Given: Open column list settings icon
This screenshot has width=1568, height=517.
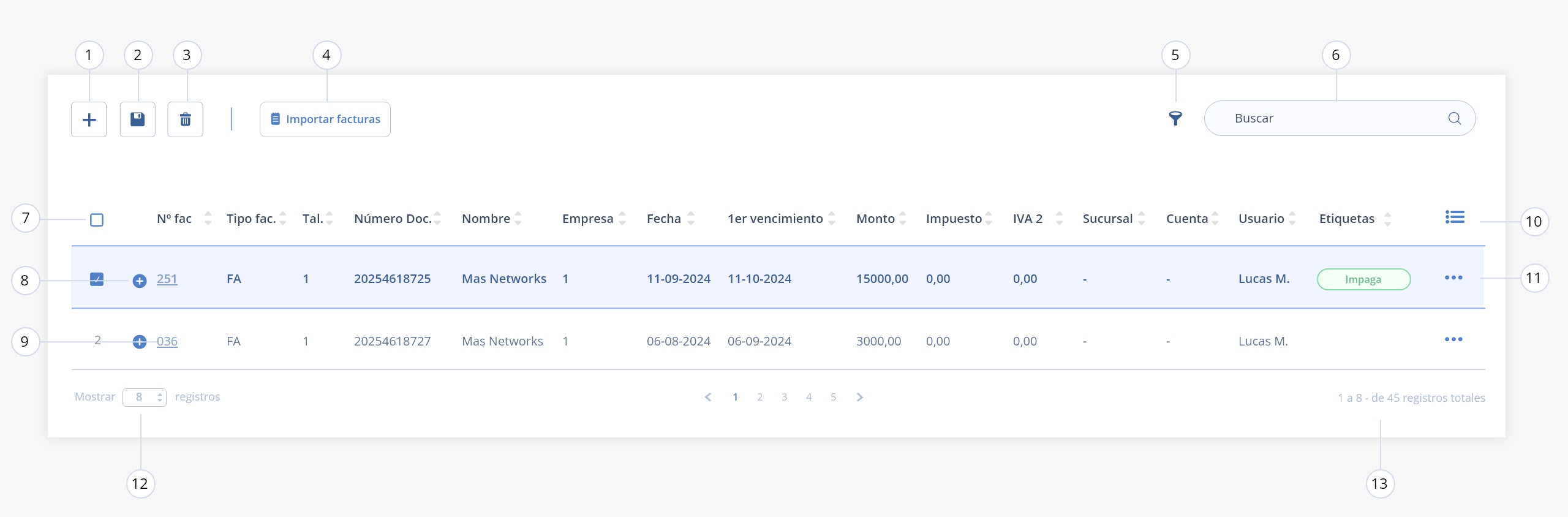Looking at the screenshot, I should pyautogui.click(x=1455, y=217).
